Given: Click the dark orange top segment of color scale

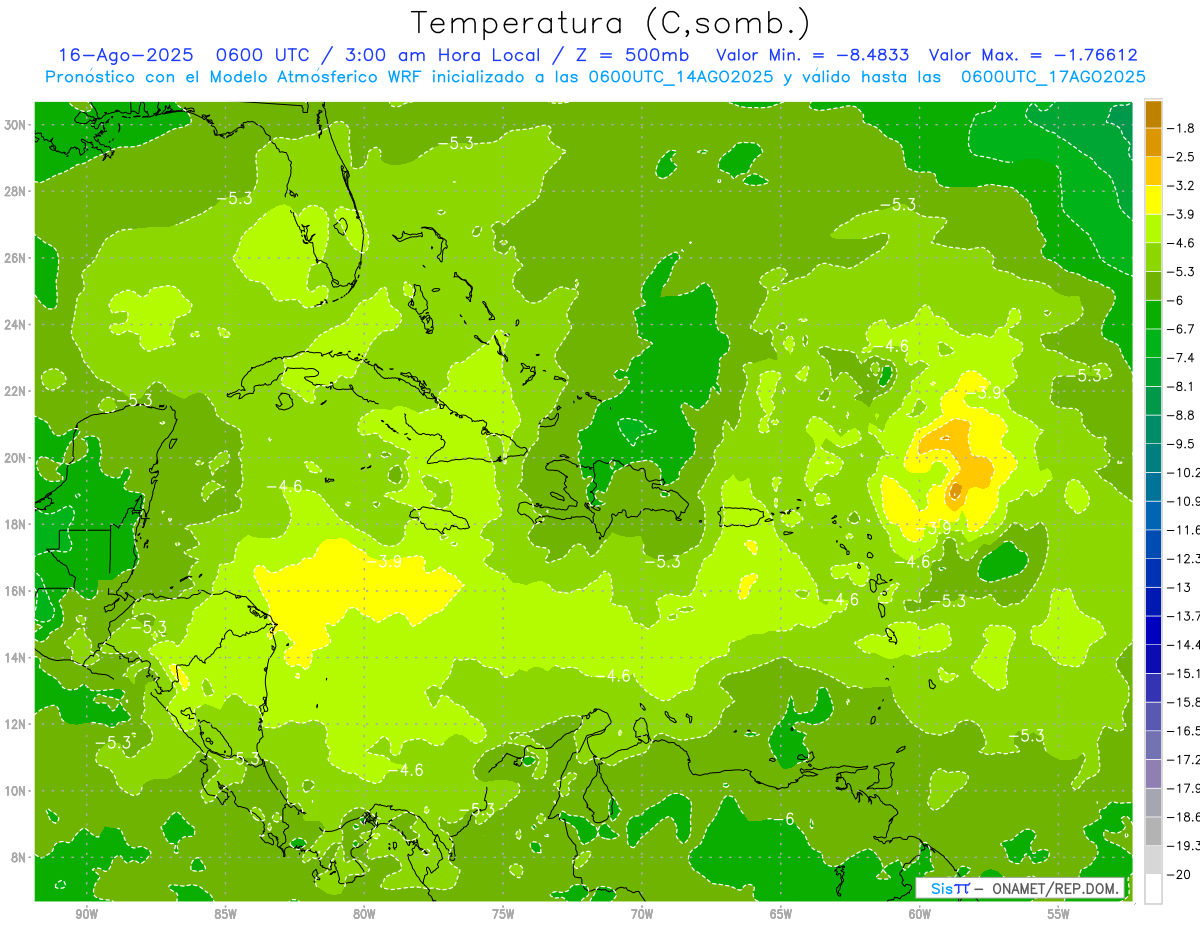Looking at the screenshot, I should [x=1153, y=113].
